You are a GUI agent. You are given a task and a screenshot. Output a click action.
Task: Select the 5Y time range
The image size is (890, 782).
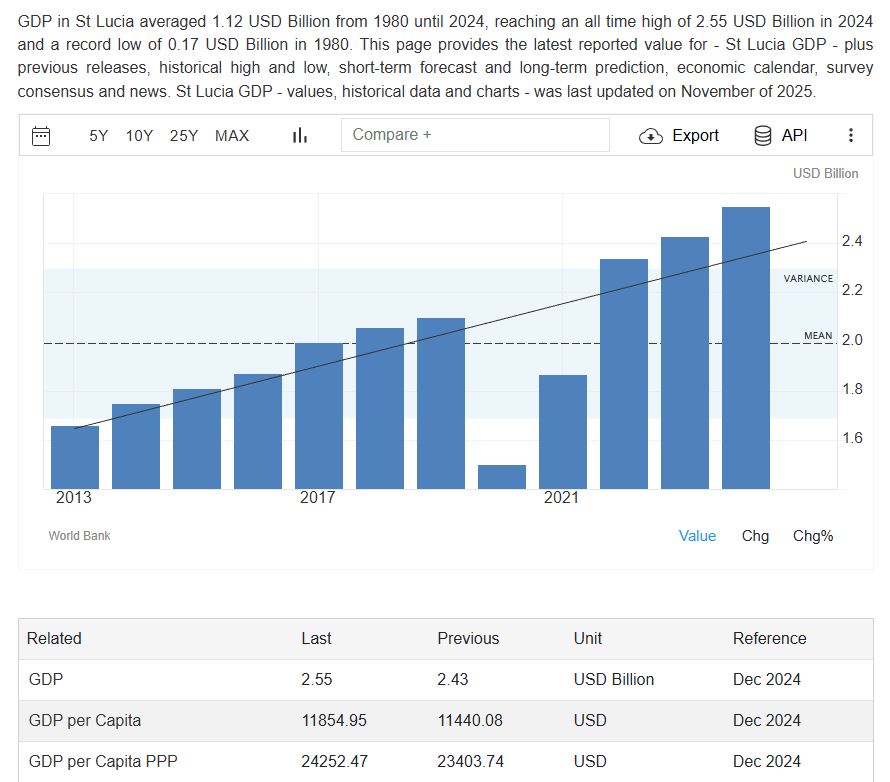pos(98,136)
